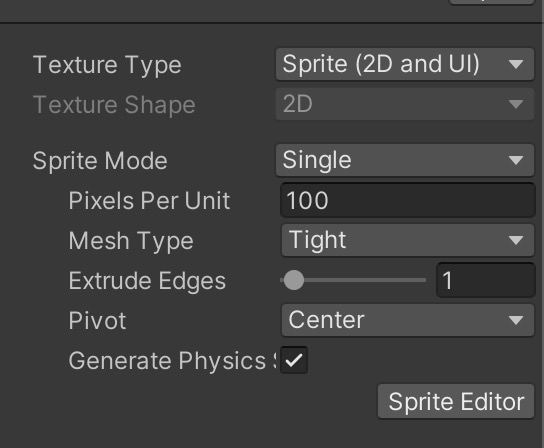This screenshot has width=544, height=448.
Task: Click the arrow icon on Mesh Type dropdown
Action: coord(516,240)
